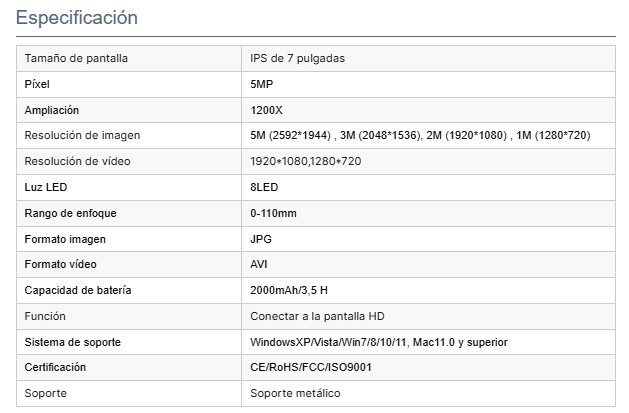Click the AVI video format value
The height and width of the screenshot is (413, 629).
pos(259,265)
